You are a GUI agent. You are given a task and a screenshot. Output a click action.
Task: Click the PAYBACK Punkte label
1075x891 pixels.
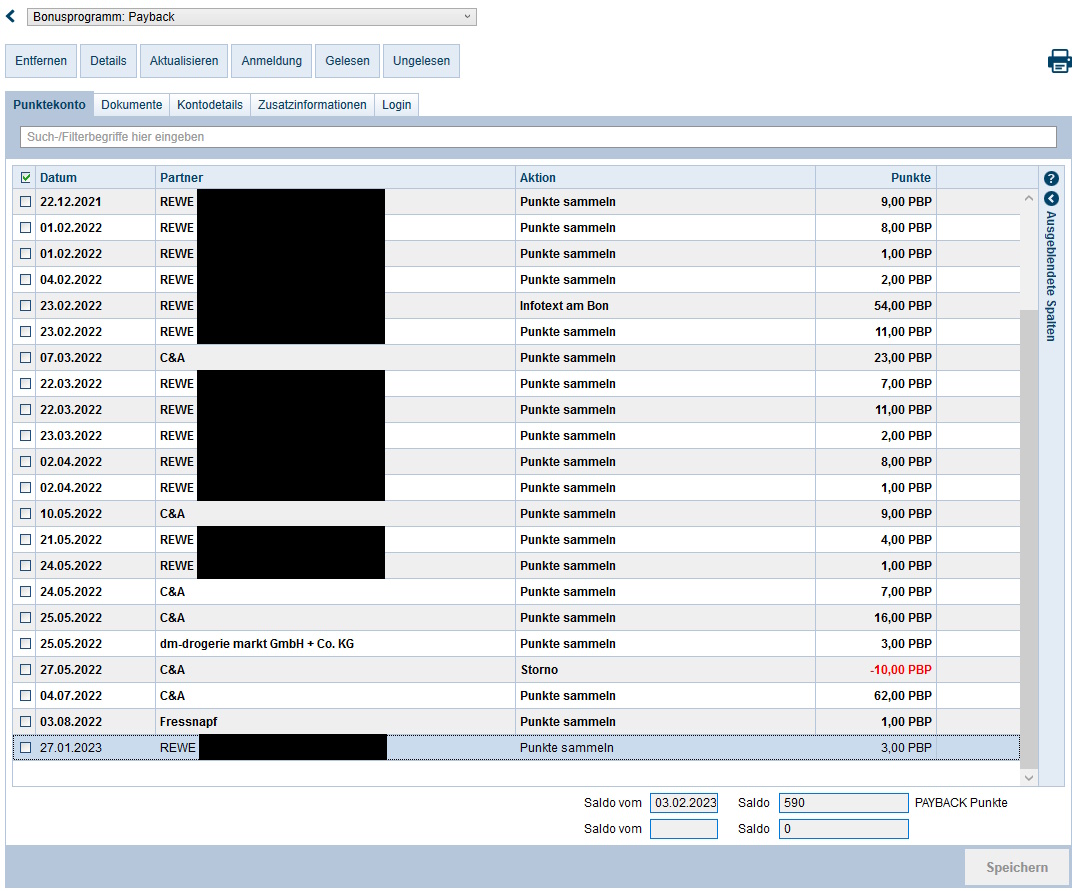[x=961, y=803]
